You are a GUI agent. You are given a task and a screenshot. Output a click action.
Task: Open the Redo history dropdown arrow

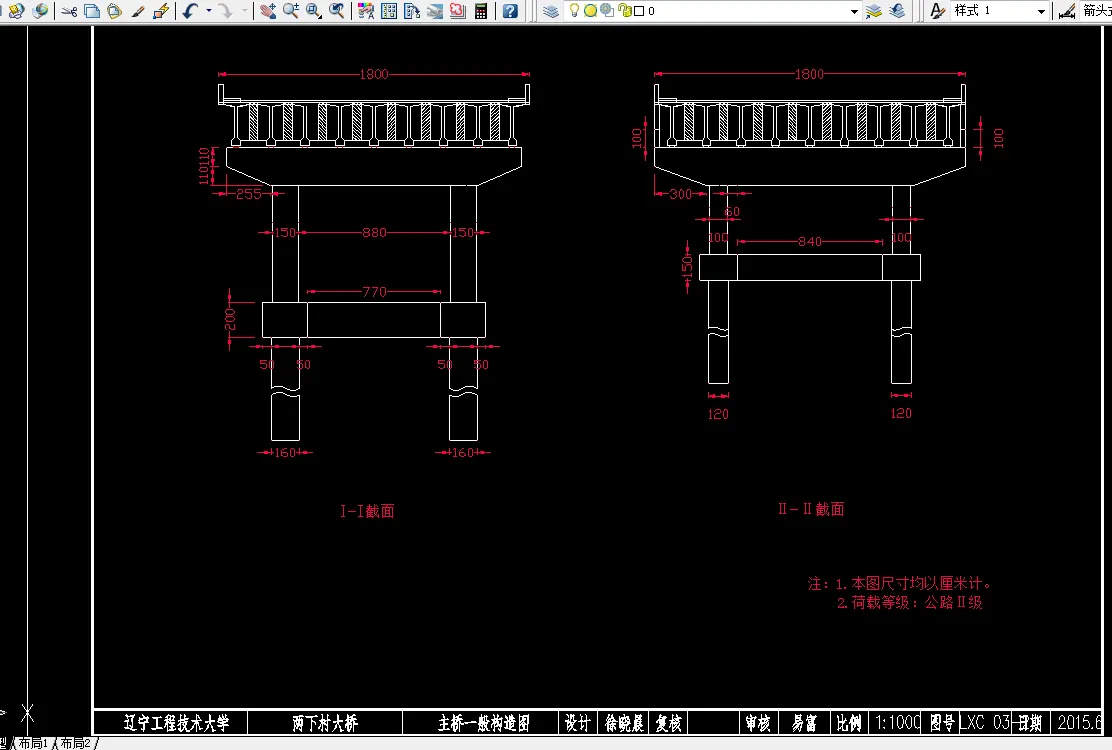(245, 11)
